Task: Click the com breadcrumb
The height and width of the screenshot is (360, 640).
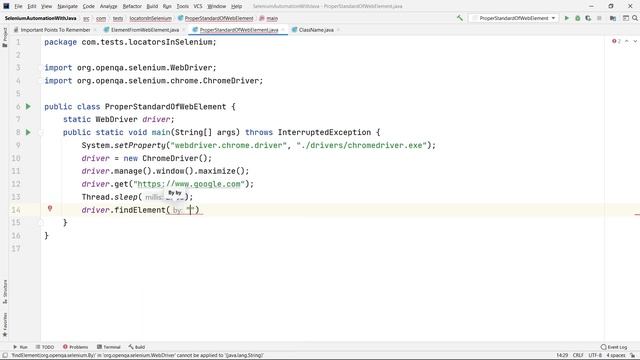Action: [x=101, y=18]
